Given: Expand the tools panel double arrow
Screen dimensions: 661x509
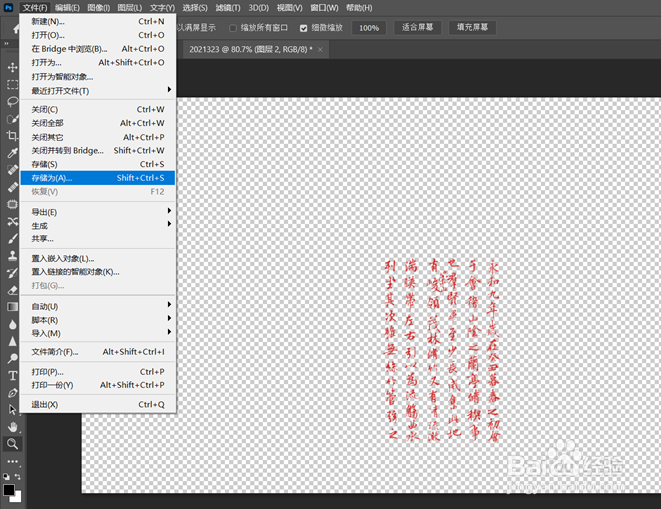Looking at the screenshot, I should coord(6,43).
